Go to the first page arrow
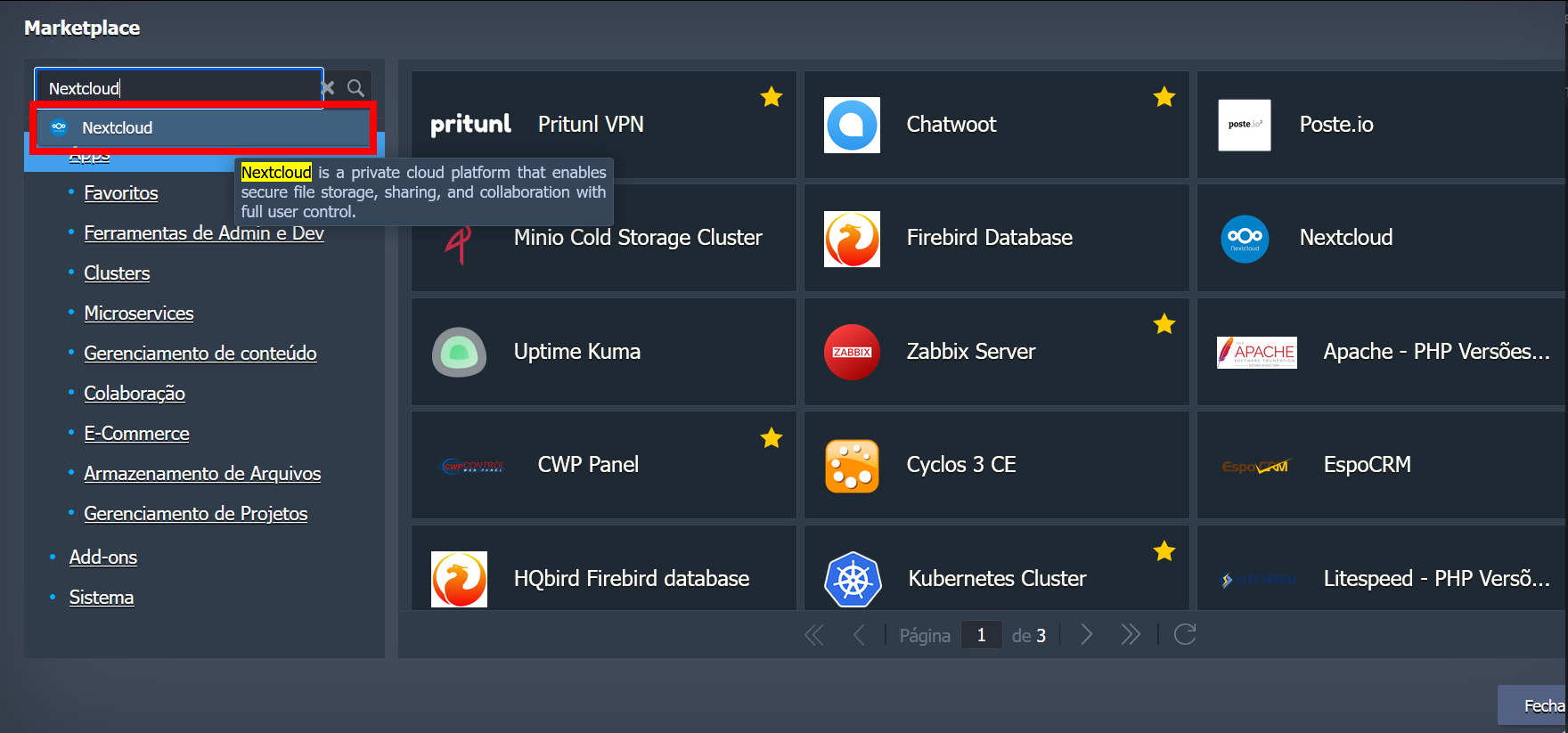Image resolution: width=1568 pixels, height=733 pixels. (813, 634)
